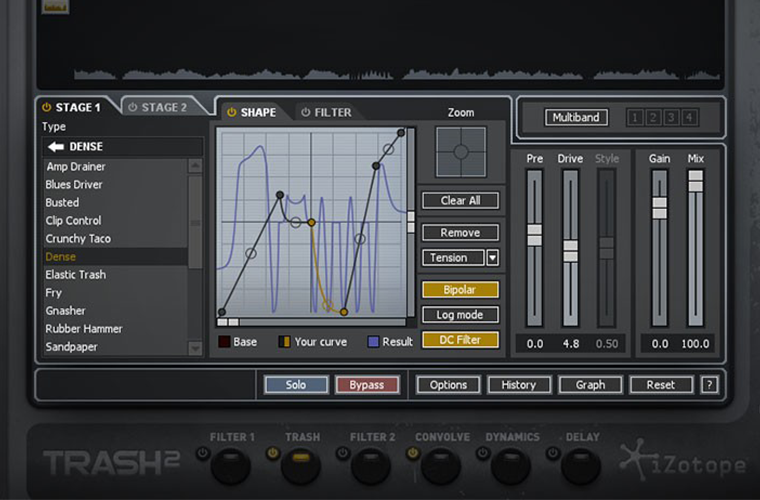Select the Elastic Trash preset
Screen dimensions: 760x500
pos(115,274)
